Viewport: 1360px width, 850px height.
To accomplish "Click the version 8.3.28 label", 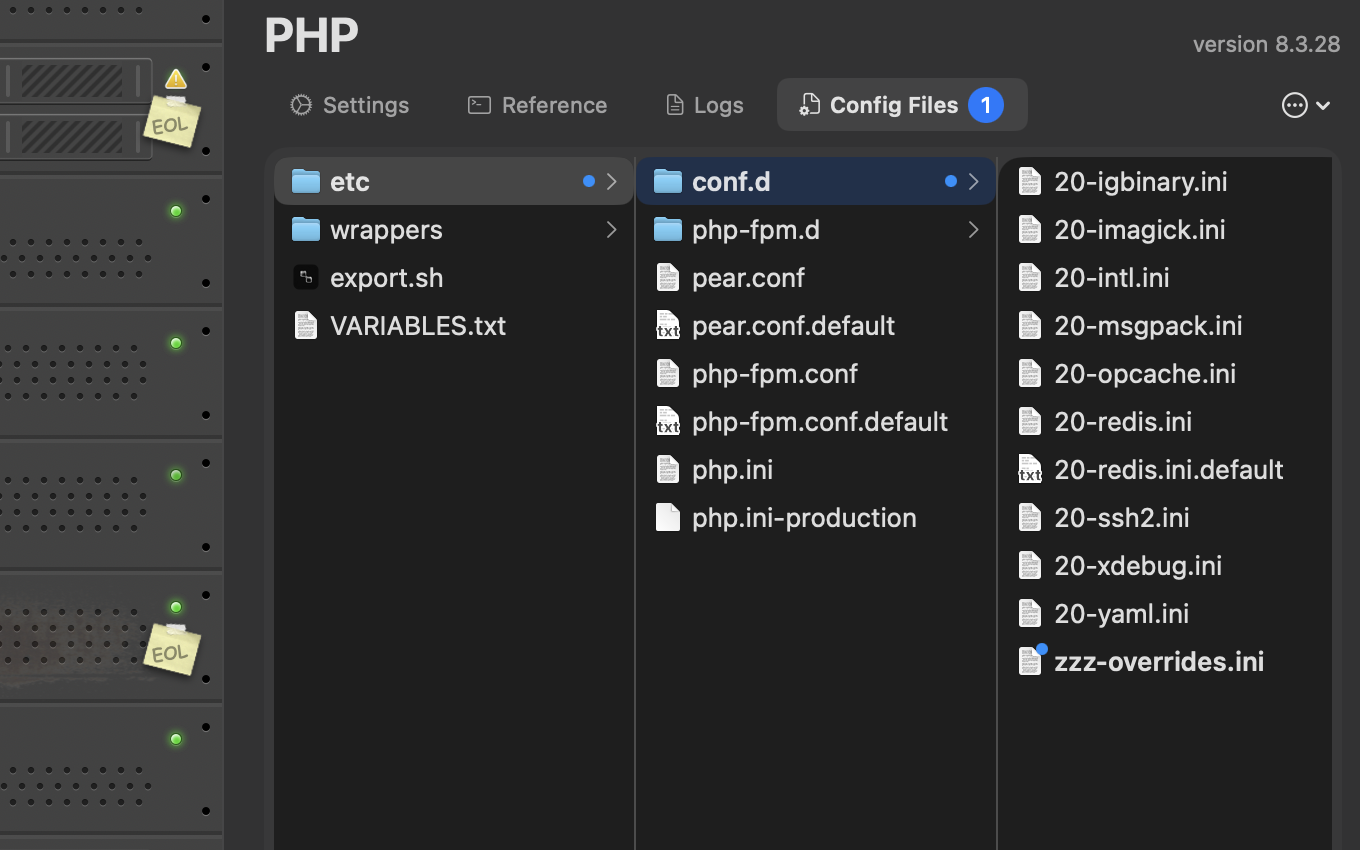I will pyautogui.click(x=1266, y=44).
